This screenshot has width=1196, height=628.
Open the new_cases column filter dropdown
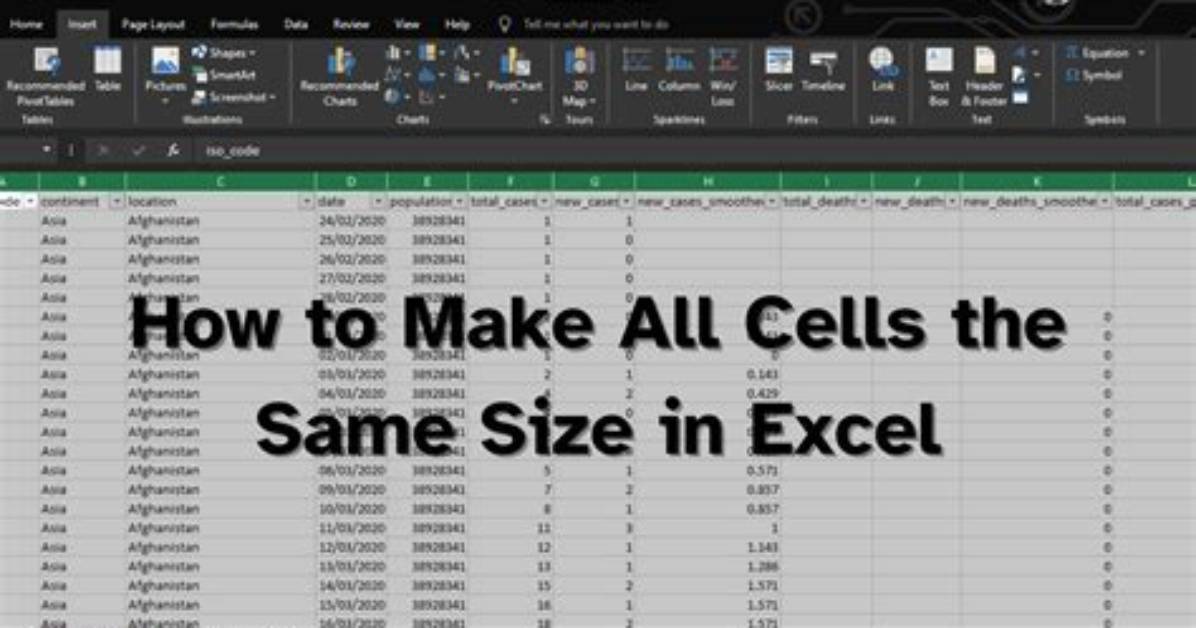(626, 201)
